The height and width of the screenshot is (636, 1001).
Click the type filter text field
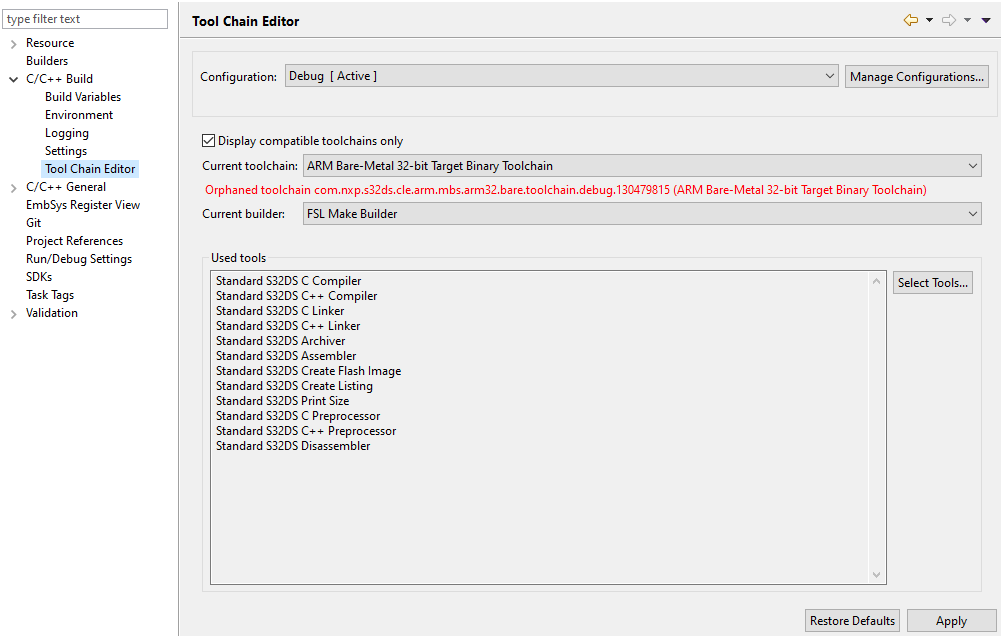[84, 18]
